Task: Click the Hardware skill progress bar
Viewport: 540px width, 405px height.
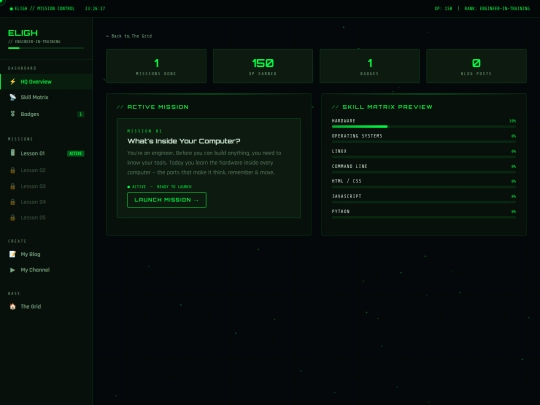Action: [x=424, y=127]
